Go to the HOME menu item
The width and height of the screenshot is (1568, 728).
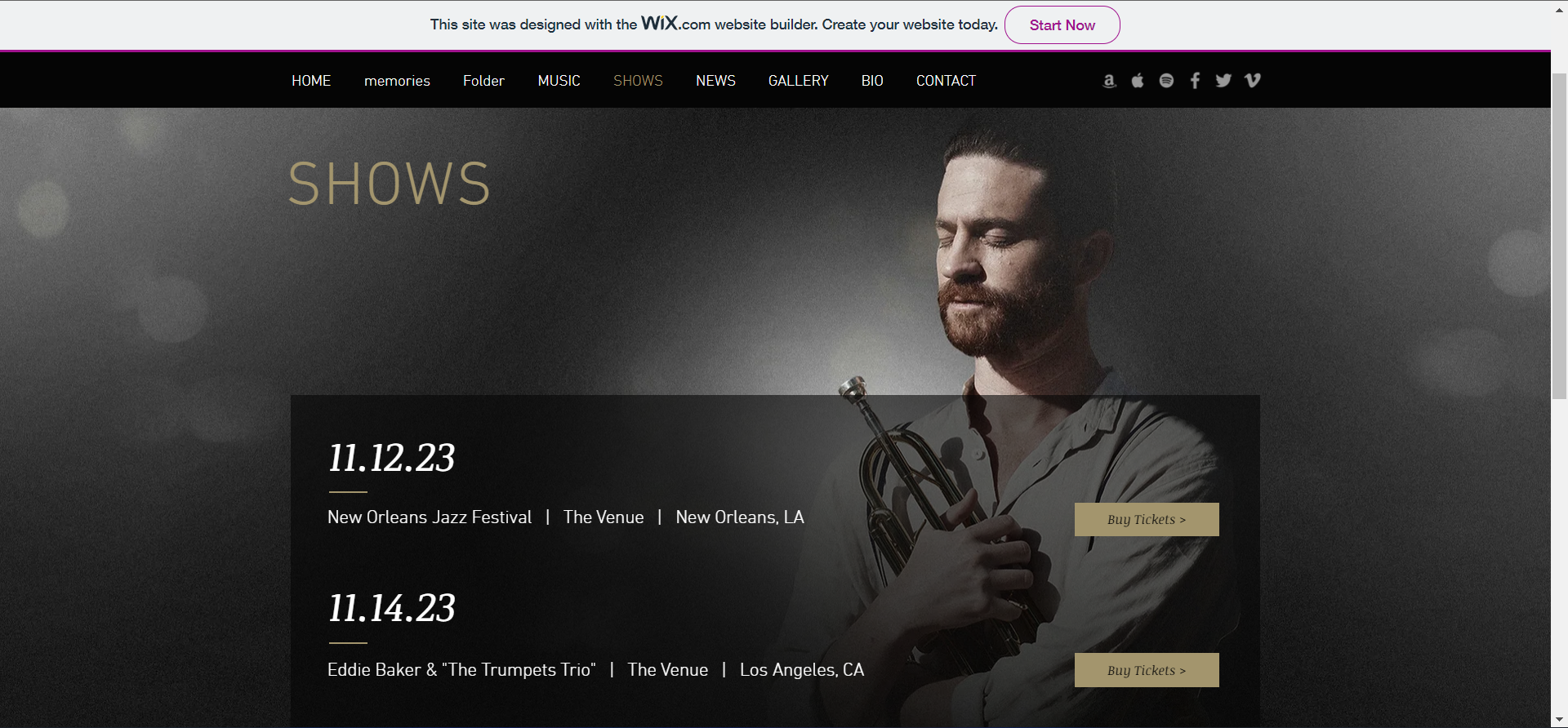[x=311, y=81]
